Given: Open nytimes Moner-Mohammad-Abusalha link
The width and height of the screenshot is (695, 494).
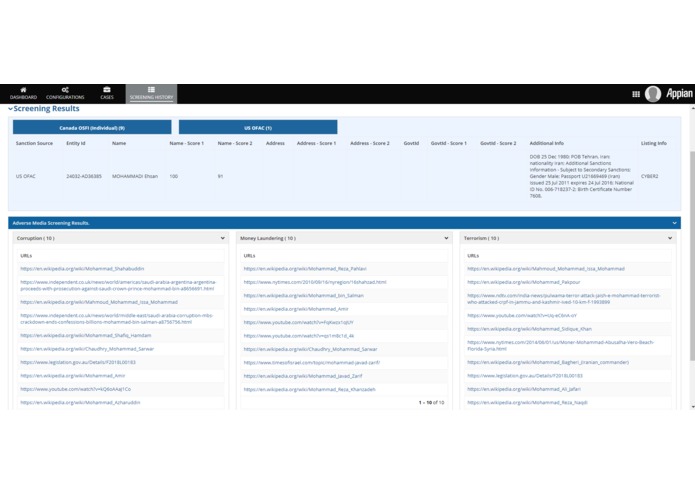Looking at the screenshot, I should tap(560, 346).
